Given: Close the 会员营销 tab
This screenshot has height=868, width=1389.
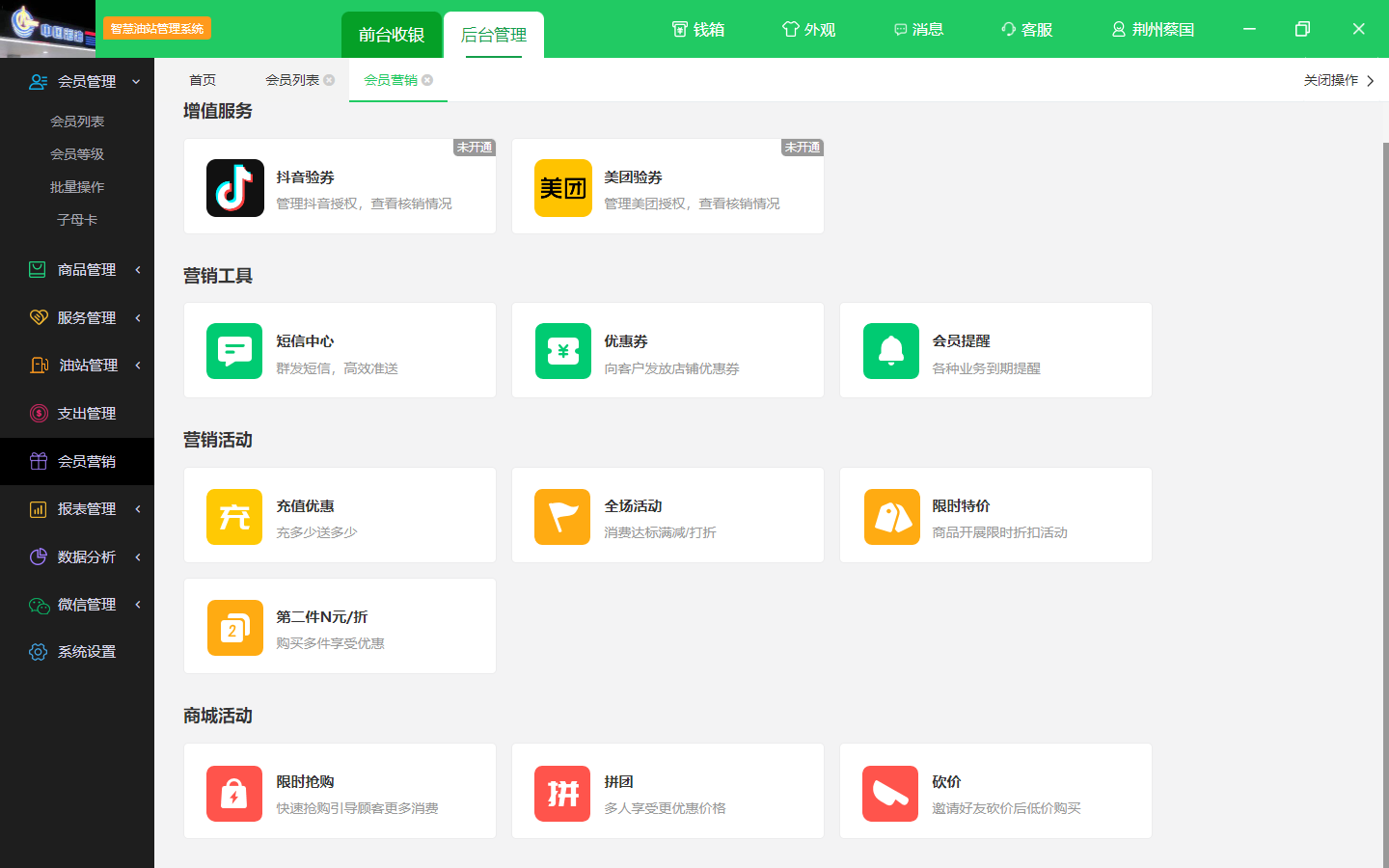Looking at the screenshot, I should 427,80.
